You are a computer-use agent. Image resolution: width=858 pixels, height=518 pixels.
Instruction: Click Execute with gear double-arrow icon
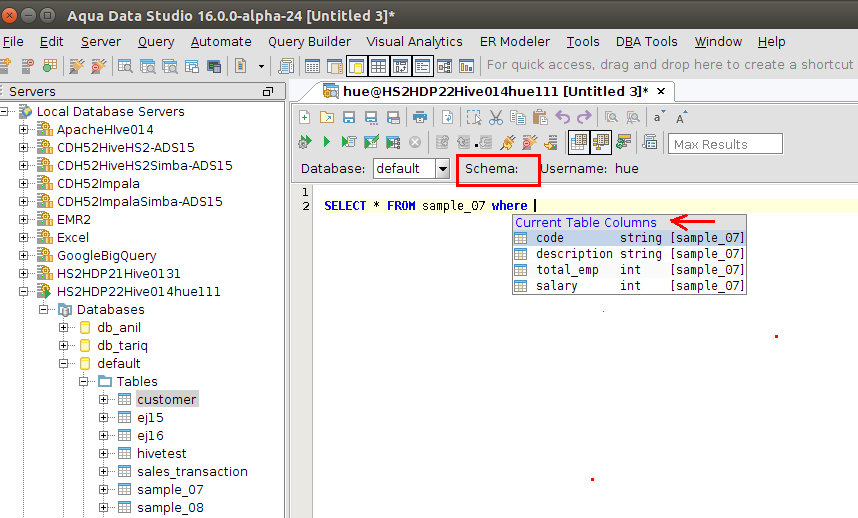pos(305,142)
